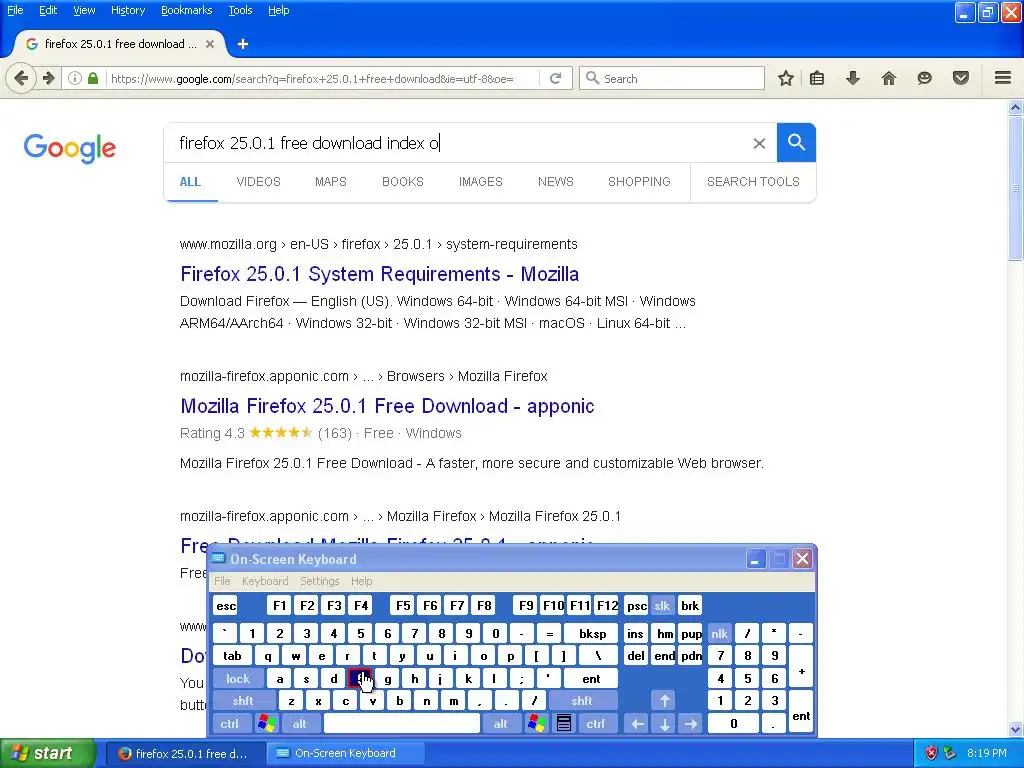Reload the page with the refresh icon
The width and height of the screenshot is (1024, 768).
pos(556,78)
